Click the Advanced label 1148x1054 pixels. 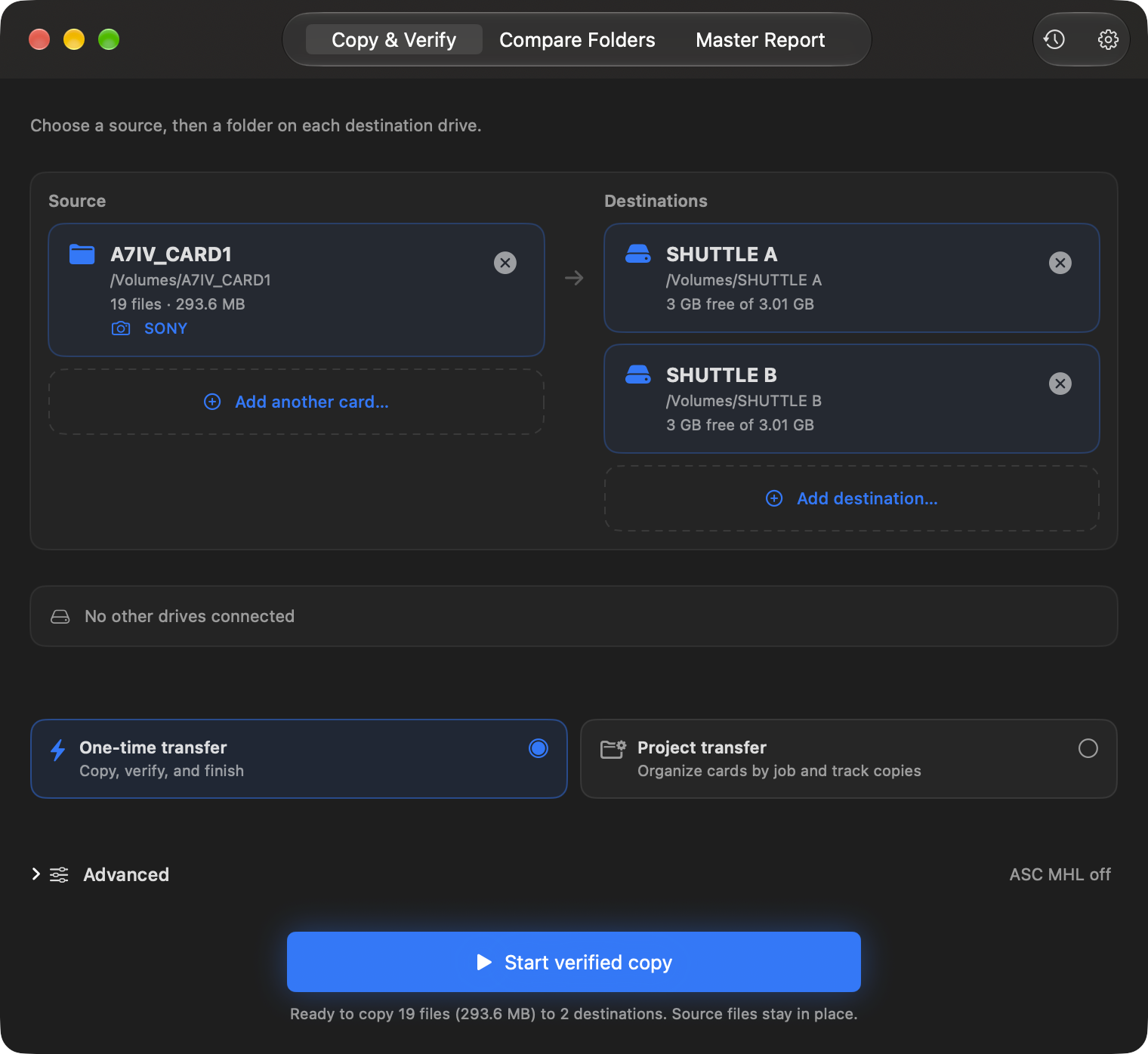[x=126, y=874]
